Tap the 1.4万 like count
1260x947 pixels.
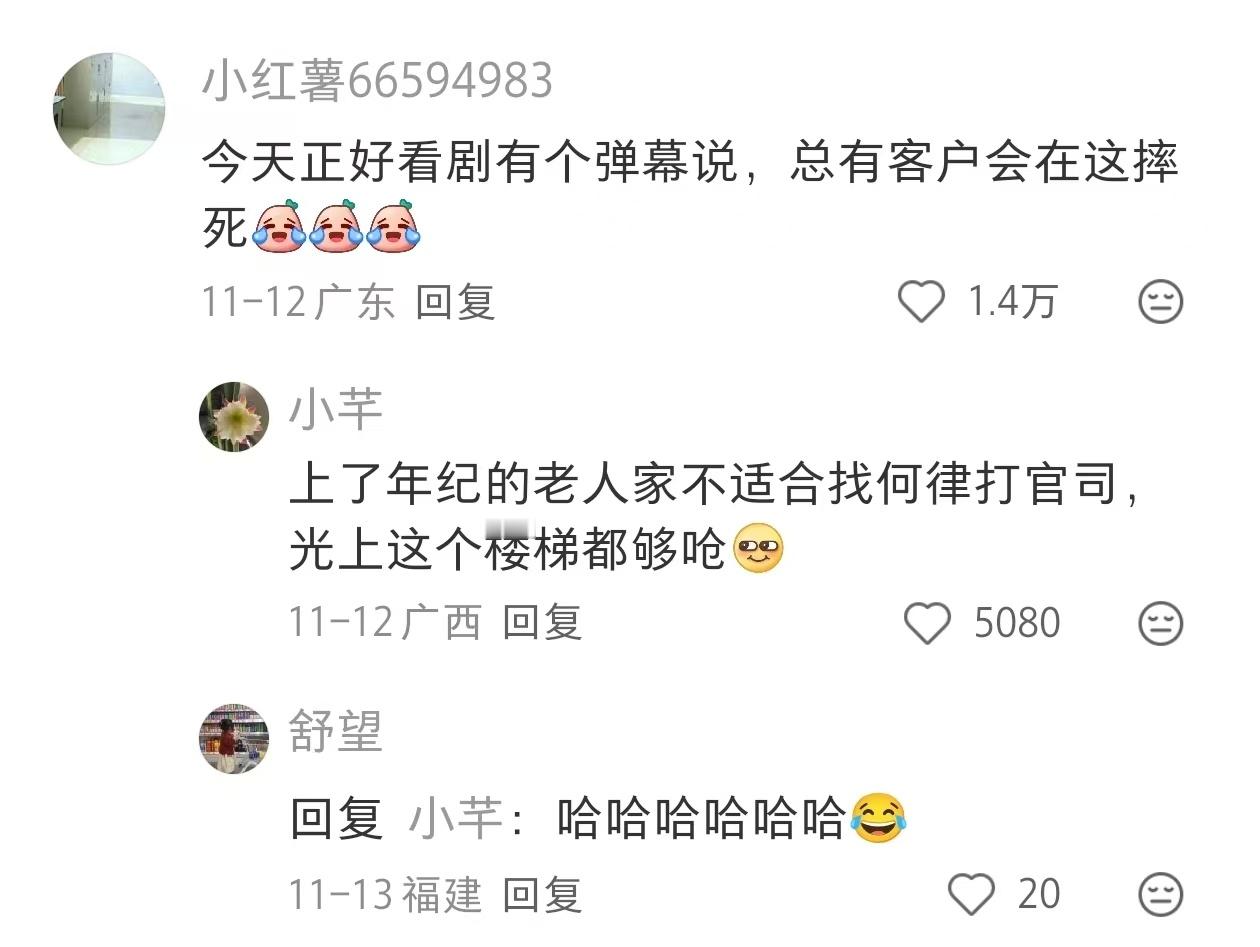point(1012,301)
